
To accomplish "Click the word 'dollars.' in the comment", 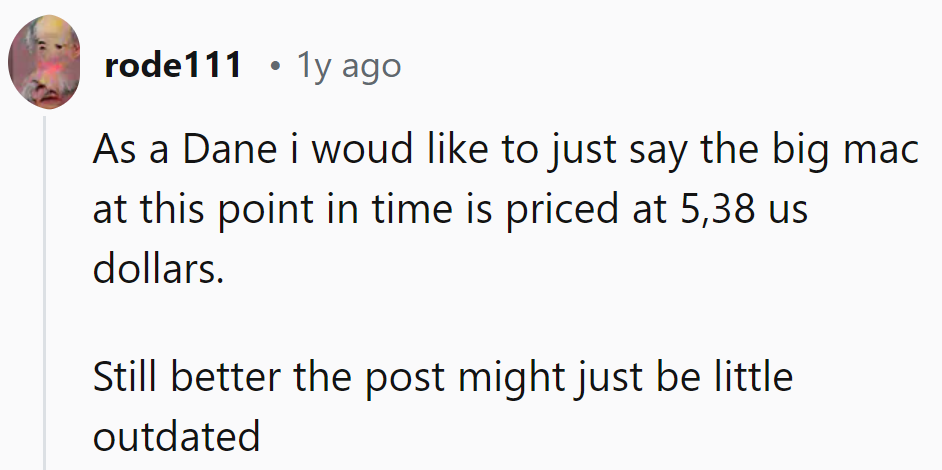I will pos(159,268).
